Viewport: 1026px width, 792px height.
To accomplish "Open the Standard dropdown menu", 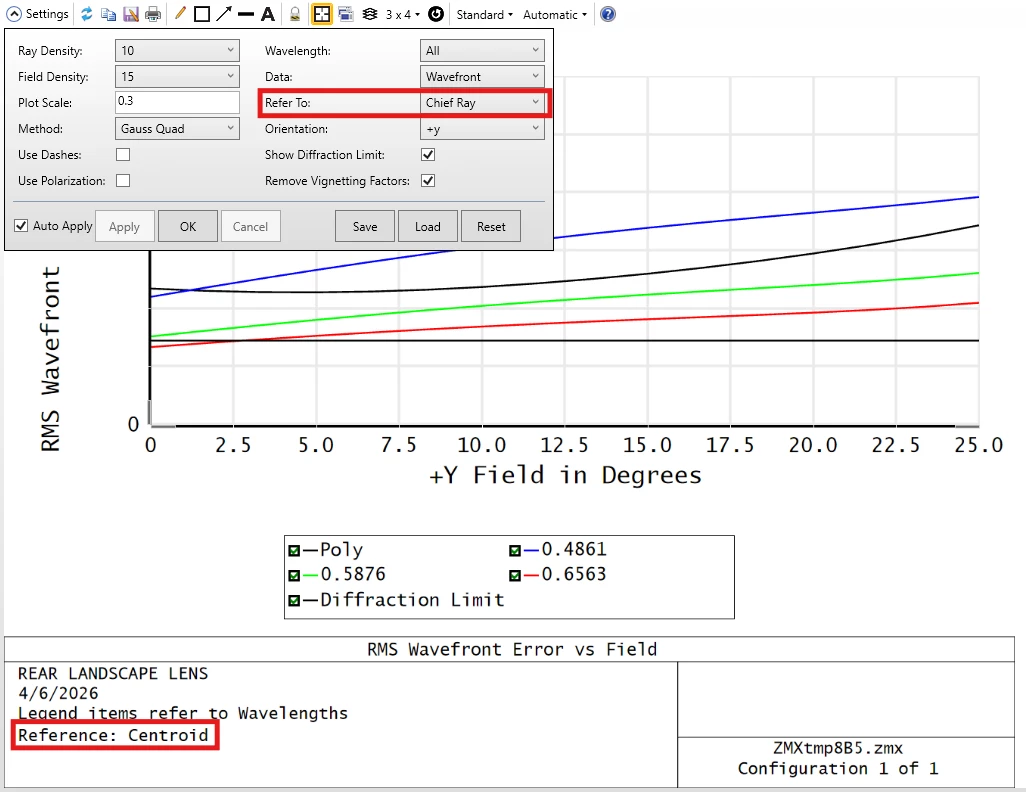I will click(484, 14).
